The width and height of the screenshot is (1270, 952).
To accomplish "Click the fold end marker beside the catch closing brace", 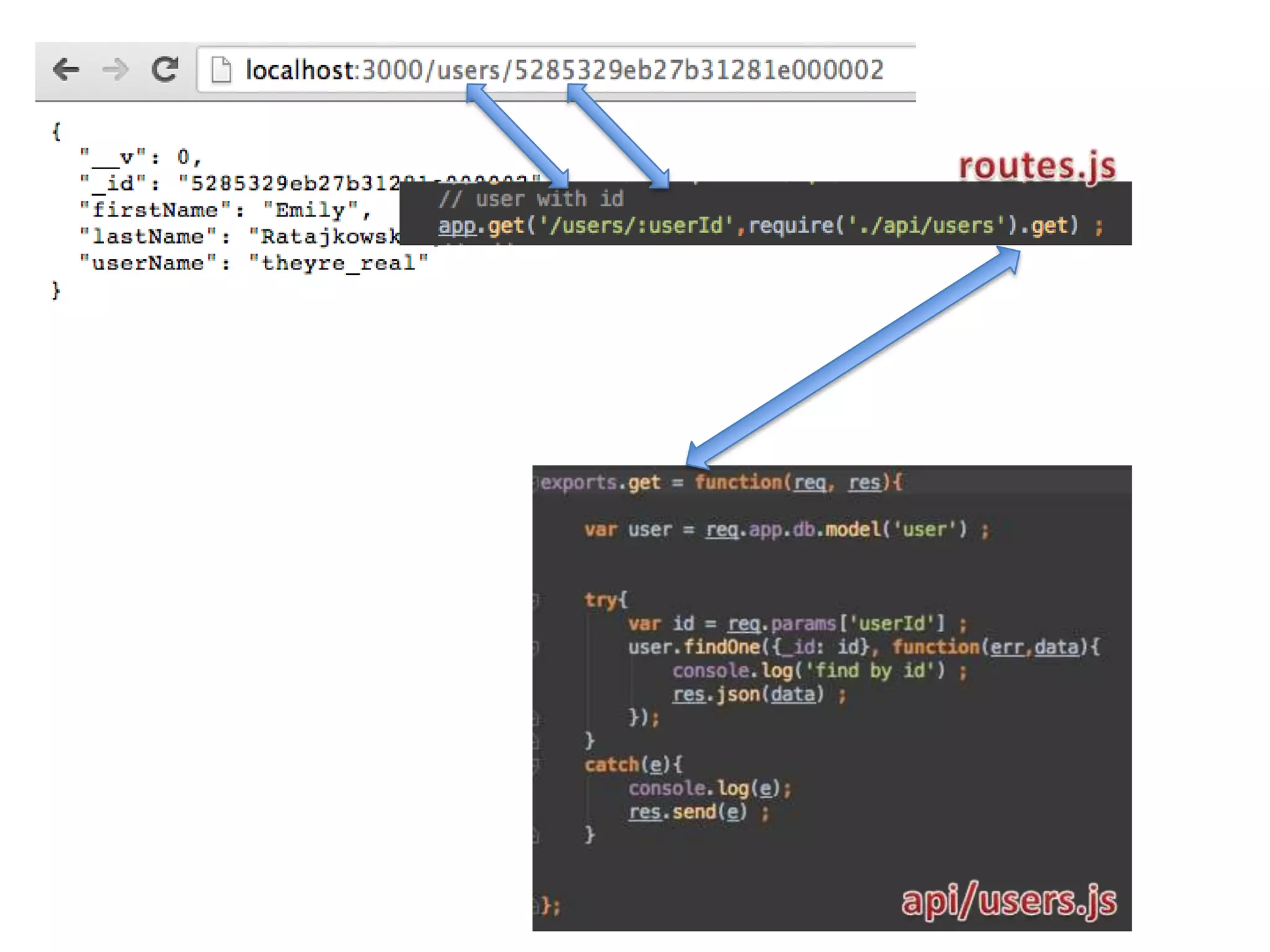I will coord(536,835).
